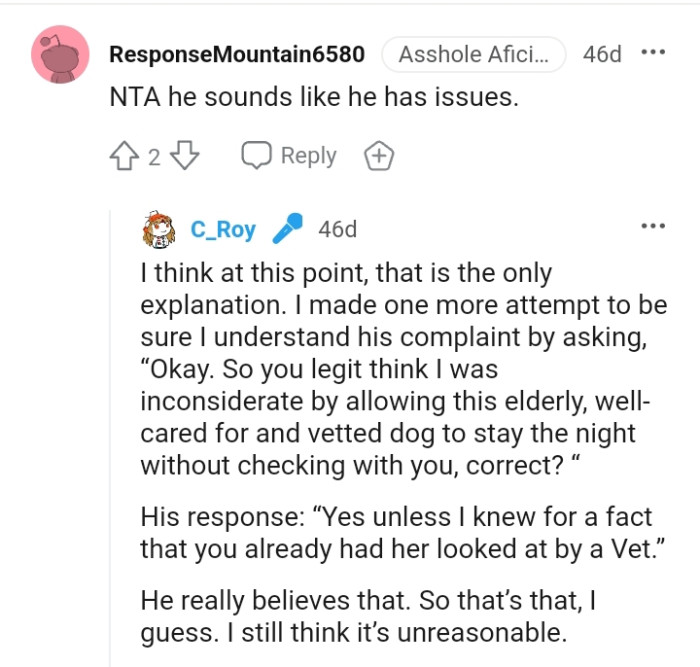Image resolution: width=700 pixels, height=667 pixels.
Task: Click the award icon beside Reply
Action: click(380, 156)
